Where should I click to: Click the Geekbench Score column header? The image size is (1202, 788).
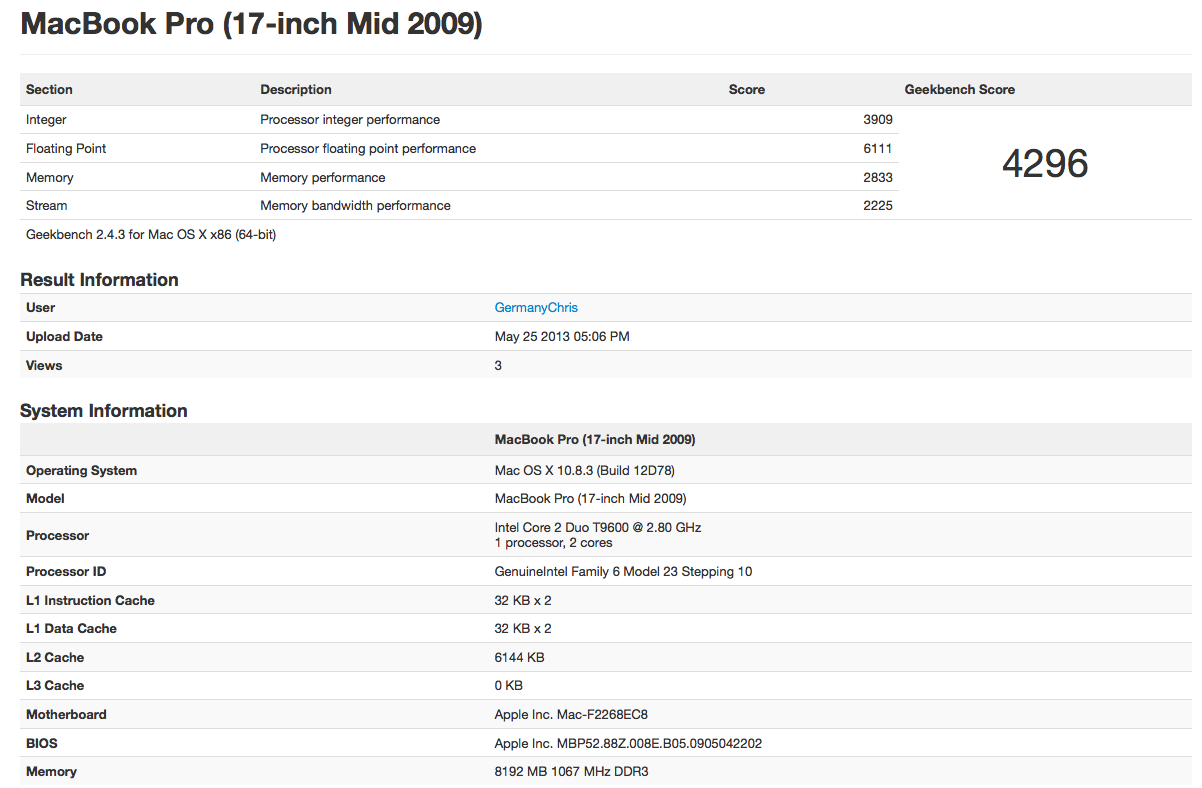tap(960, 90)
